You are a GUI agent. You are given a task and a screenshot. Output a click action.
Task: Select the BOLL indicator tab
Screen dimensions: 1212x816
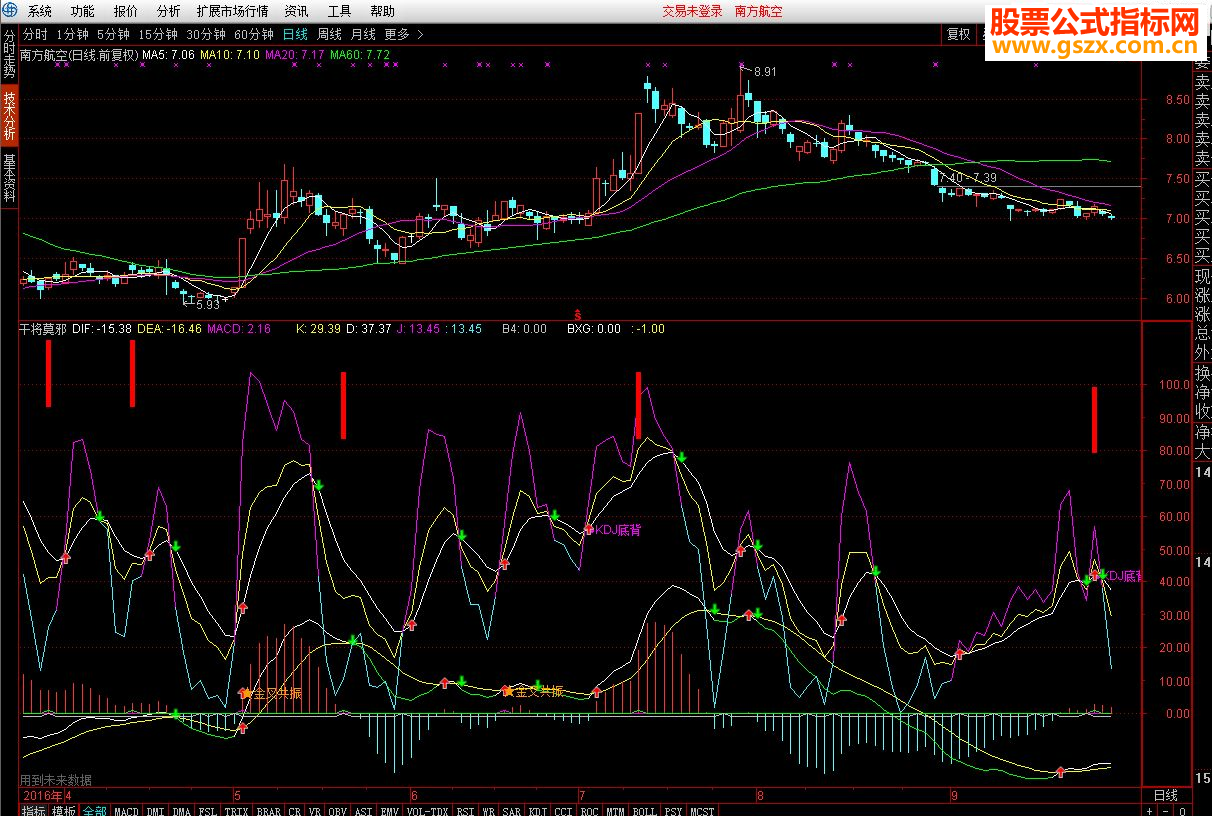[x=645, y=810]
